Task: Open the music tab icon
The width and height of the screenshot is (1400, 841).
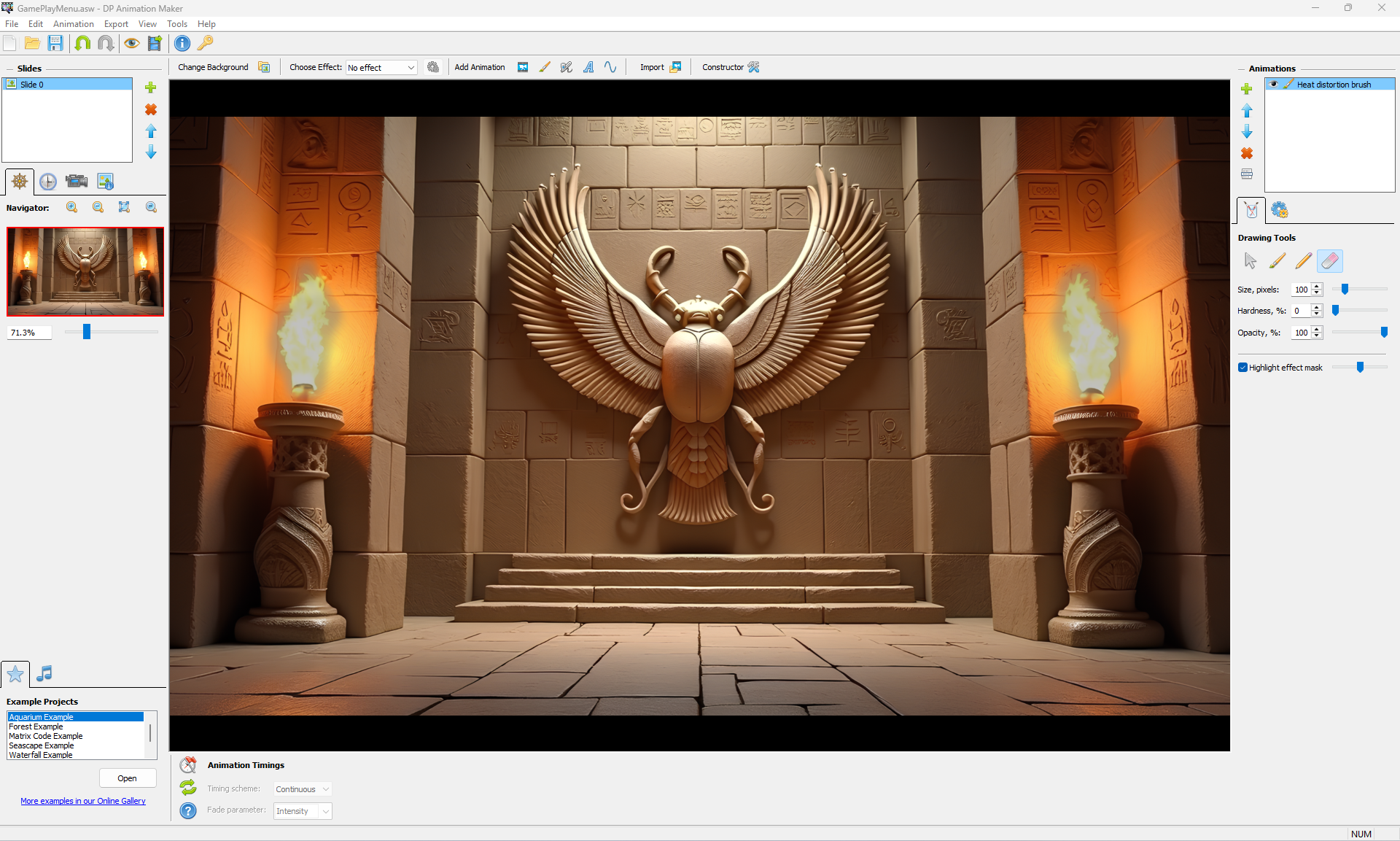Action: [44, 673]
